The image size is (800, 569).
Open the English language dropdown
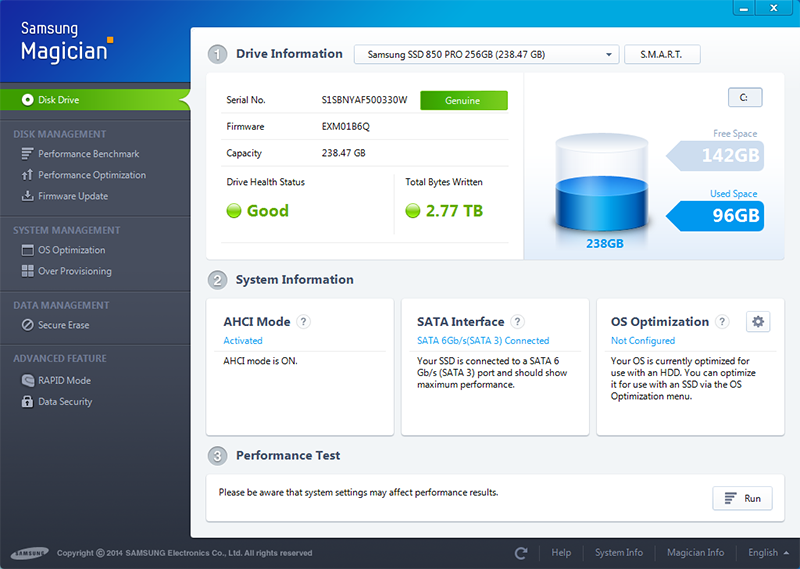pos(768,553)
